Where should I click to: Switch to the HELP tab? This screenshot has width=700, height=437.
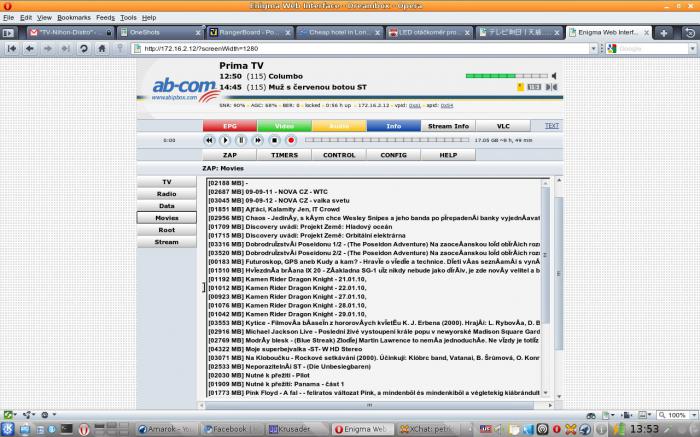pos(448,155)
